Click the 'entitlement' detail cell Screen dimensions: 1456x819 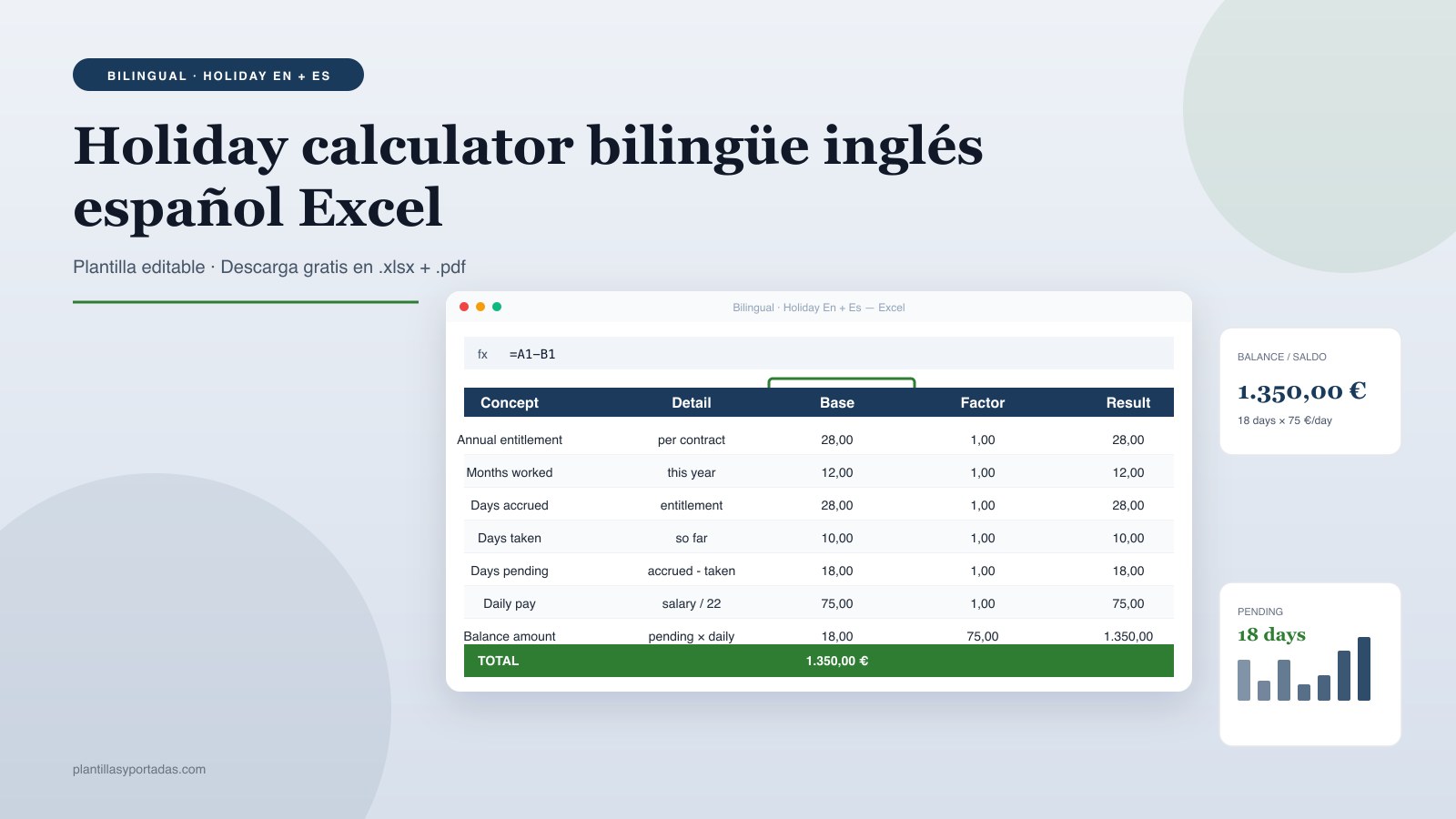(692, 505)
